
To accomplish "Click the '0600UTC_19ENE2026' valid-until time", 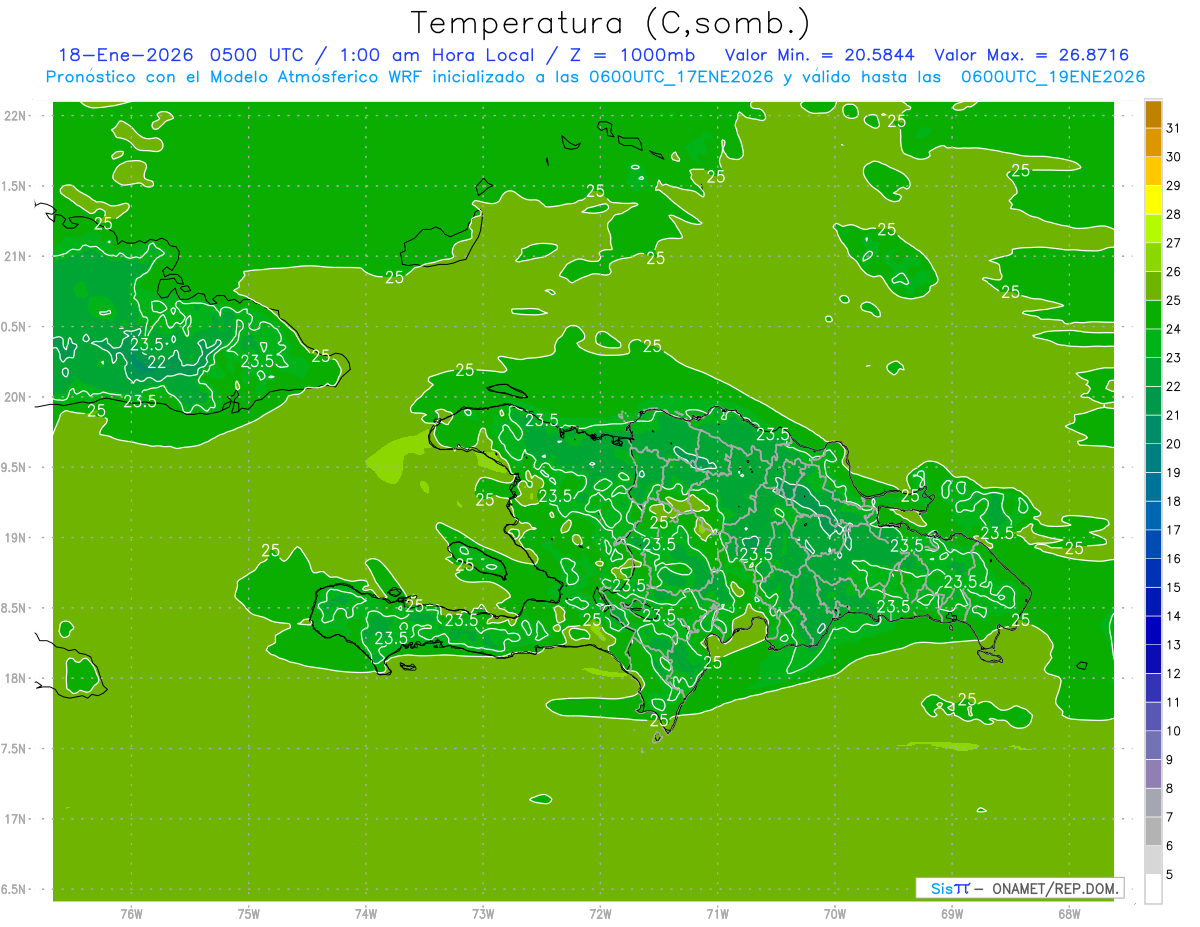I will [x=1052, y=77].
